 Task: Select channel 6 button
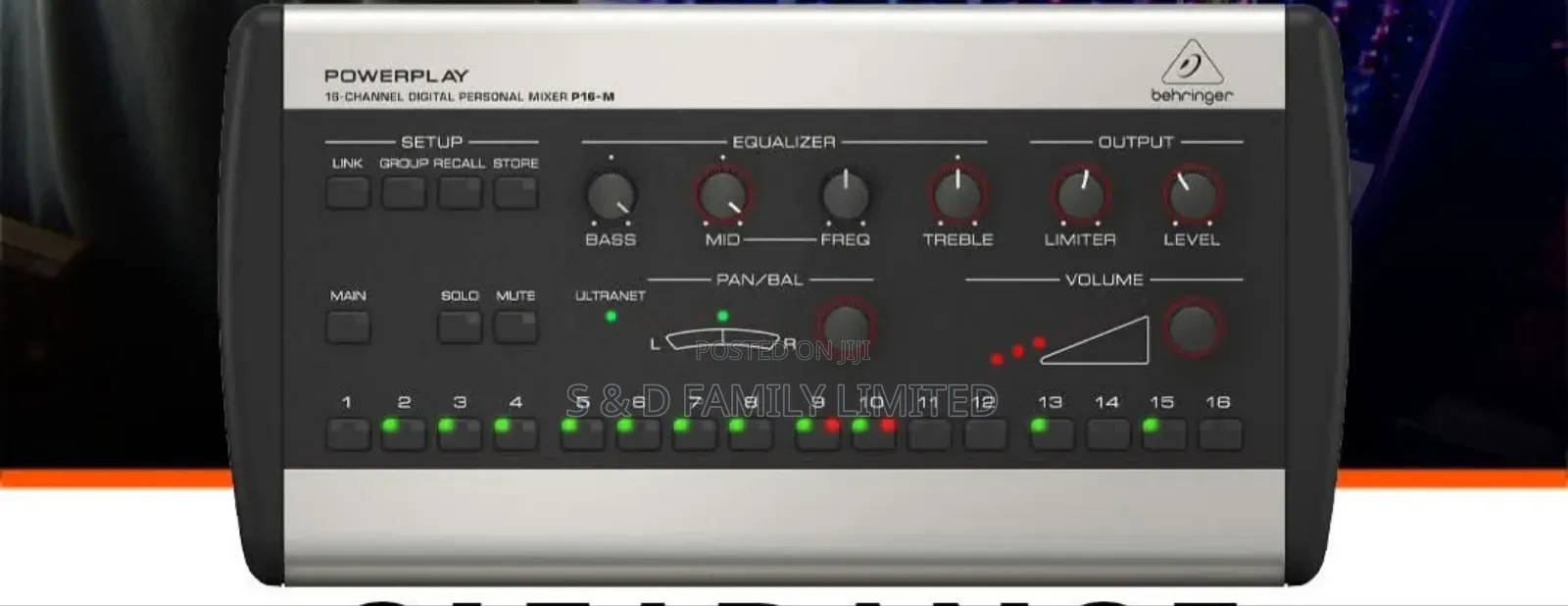coord(638,434)
